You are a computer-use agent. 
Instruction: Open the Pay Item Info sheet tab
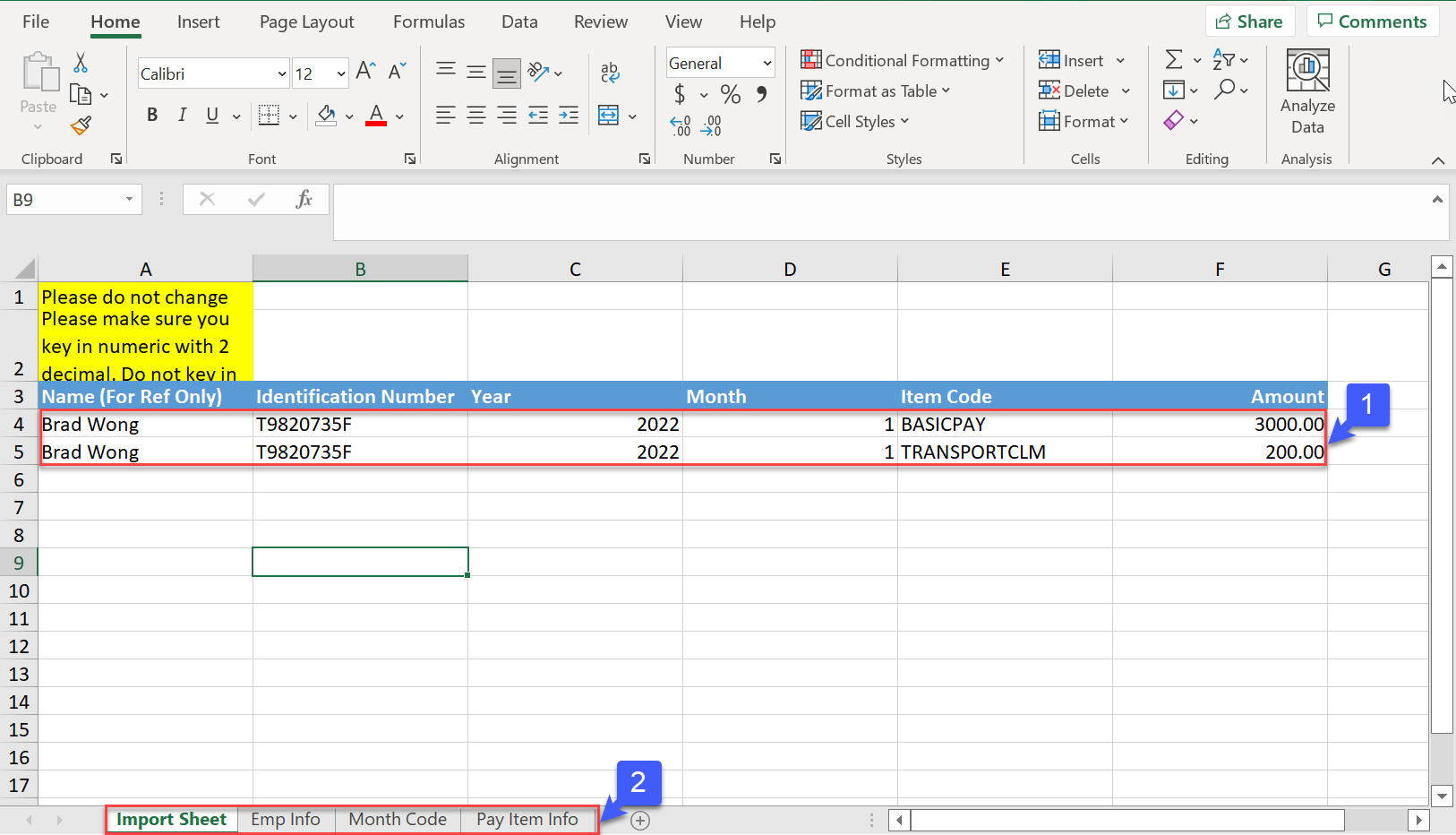click(527, 820)
